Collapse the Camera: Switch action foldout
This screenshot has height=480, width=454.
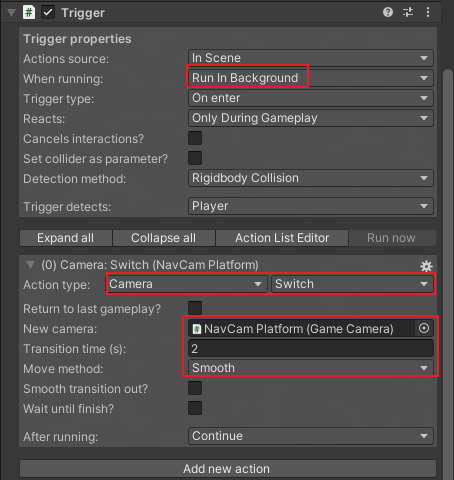[30, 265]
